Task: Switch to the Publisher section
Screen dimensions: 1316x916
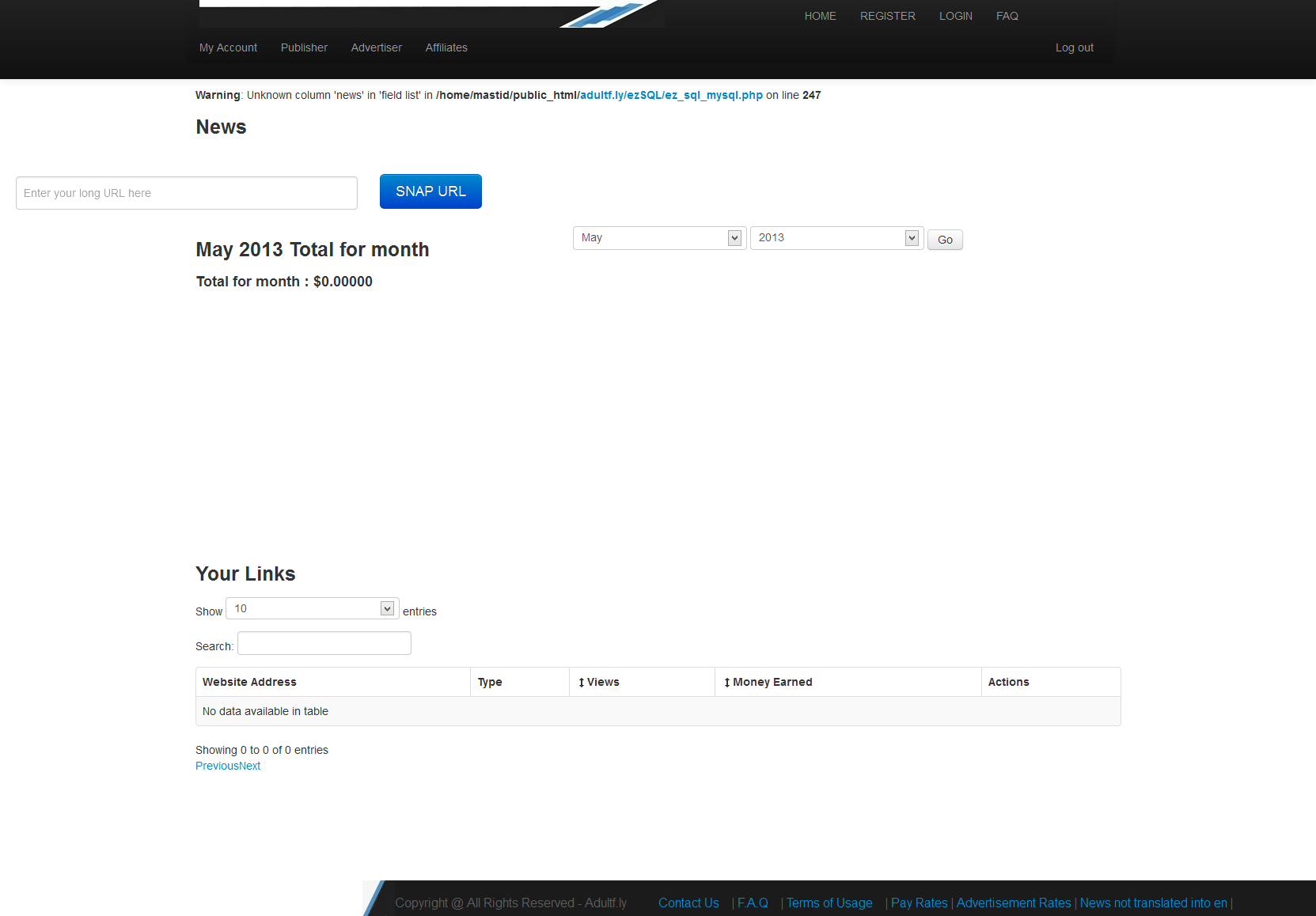Action: pyautogui.click(x=304, y=47)
